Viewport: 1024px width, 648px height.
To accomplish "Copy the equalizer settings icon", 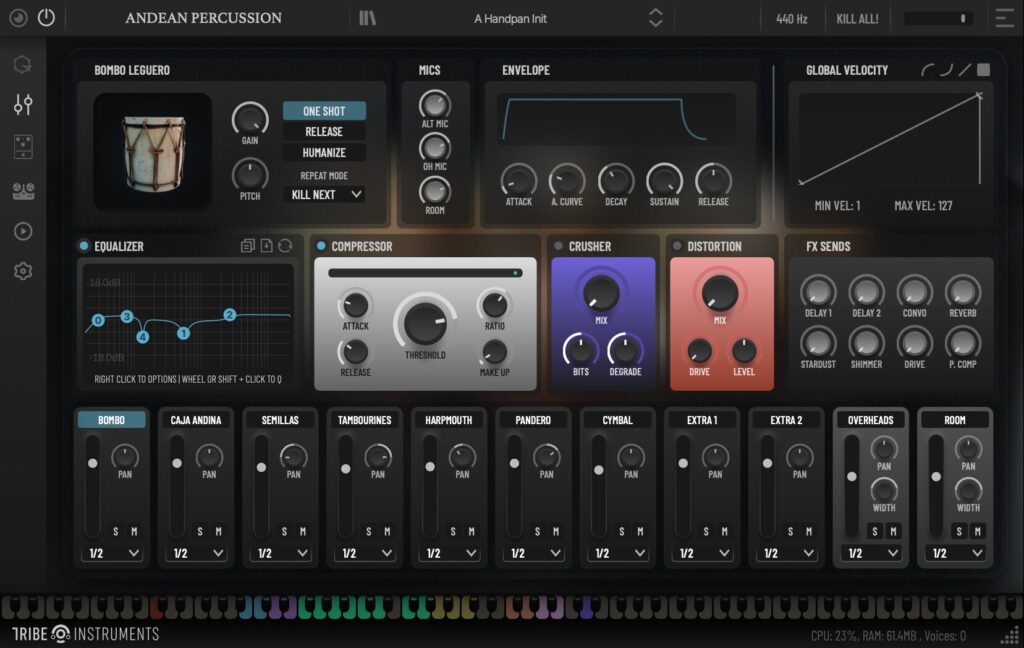I will (248, 246).
